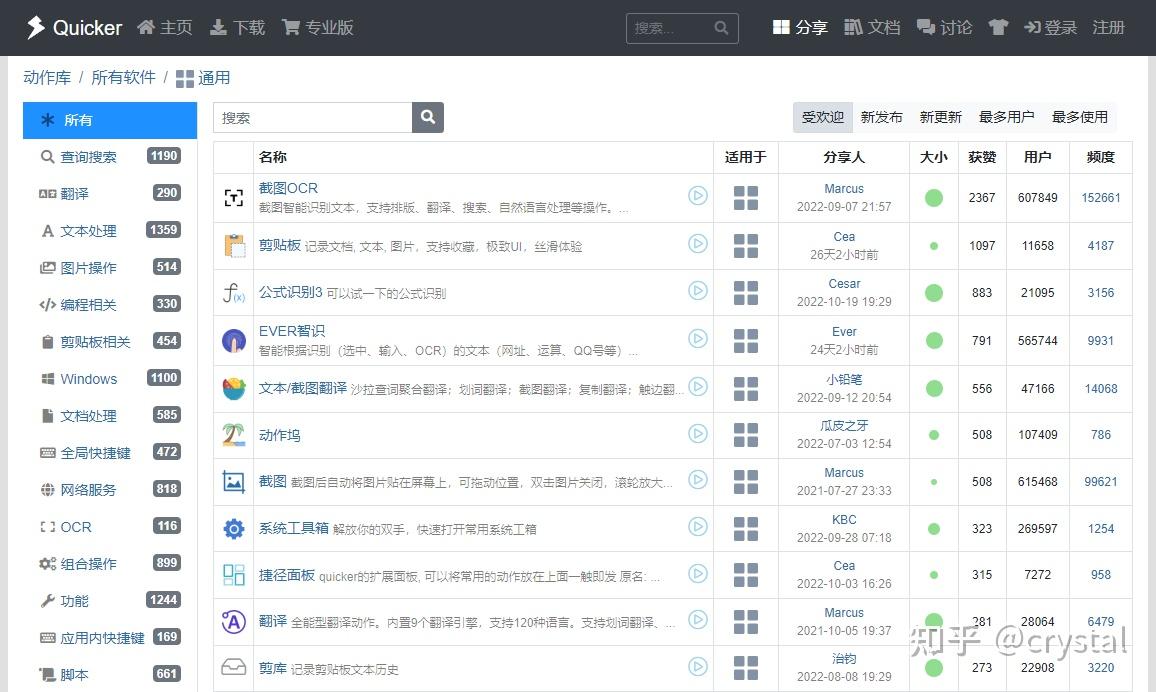Image resolution: width=1156 pixels, height=692 pixels.
Task: Switch to the 新发布 sort tab
Action: click(x=882, y=117)
